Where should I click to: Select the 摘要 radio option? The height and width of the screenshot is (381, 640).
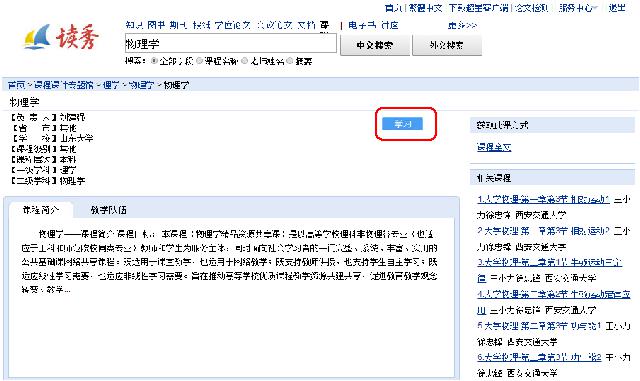click(x=289, y=61)
